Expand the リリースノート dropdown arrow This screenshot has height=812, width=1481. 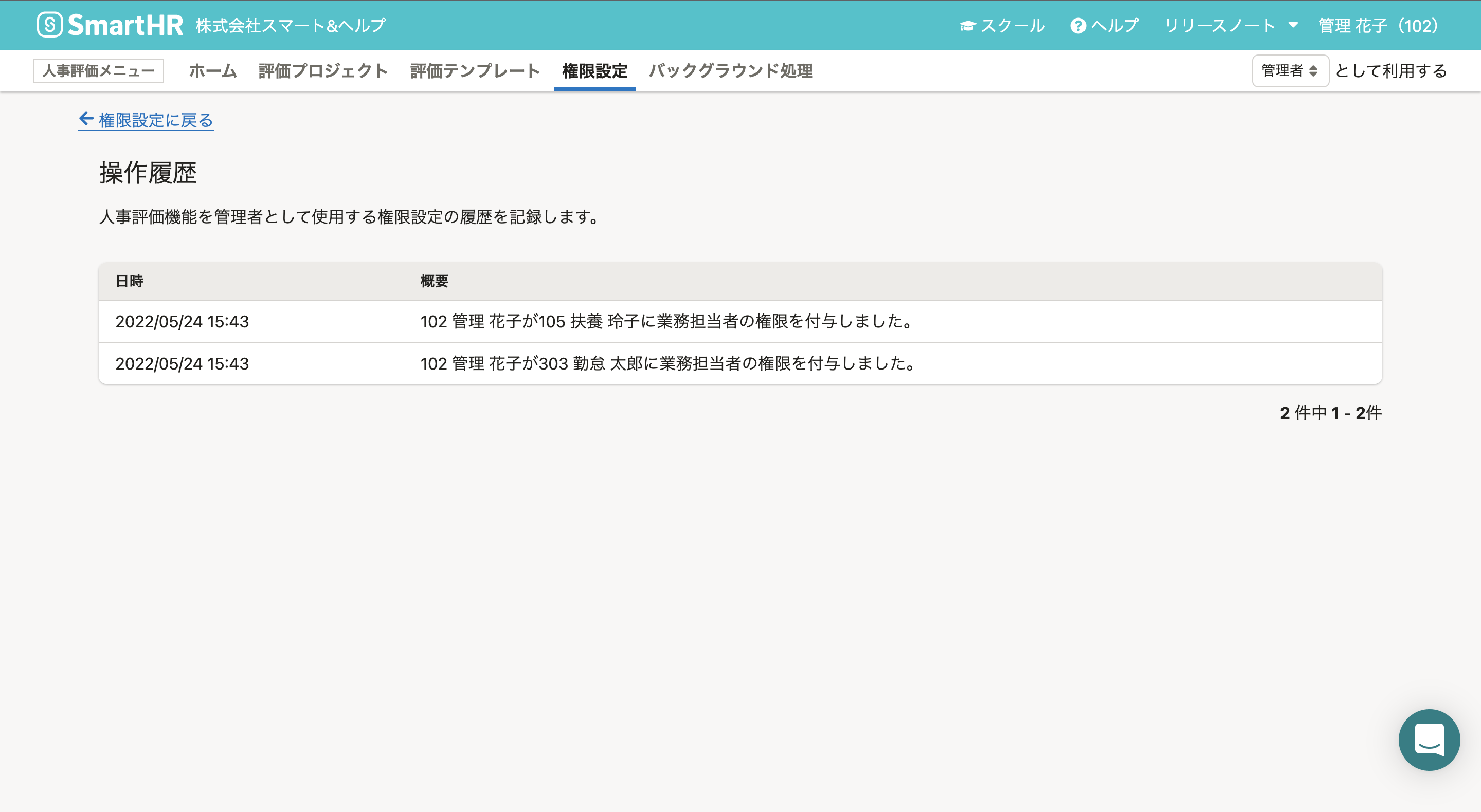1293,25
